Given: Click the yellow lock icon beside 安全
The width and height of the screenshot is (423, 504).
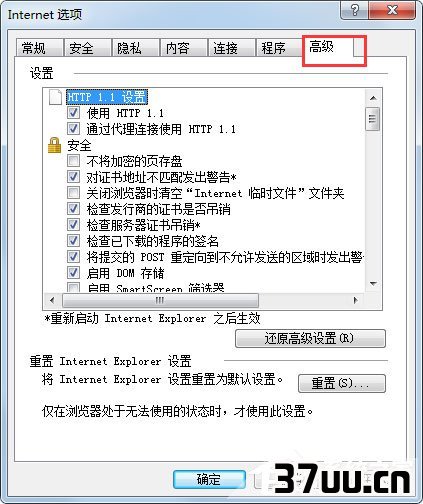Looking at the screenshot, I should 54,145.
